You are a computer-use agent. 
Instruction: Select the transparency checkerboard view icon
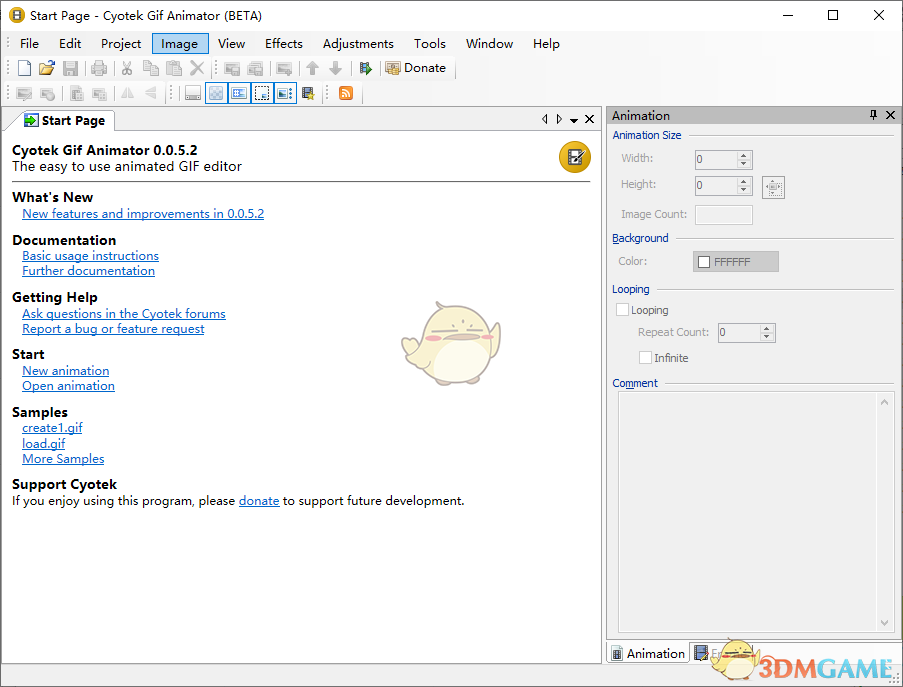[216, 92]
